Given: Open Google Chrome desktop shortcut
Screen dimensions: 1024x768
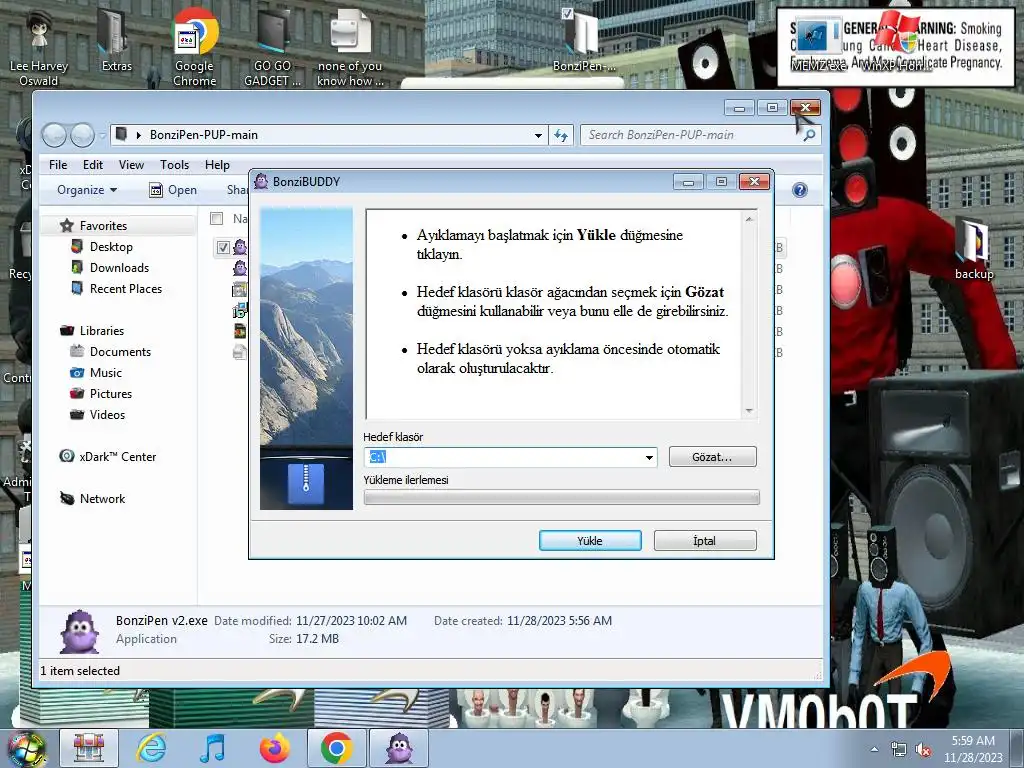Looking at the screenshot, I should [x=195, y=49].
